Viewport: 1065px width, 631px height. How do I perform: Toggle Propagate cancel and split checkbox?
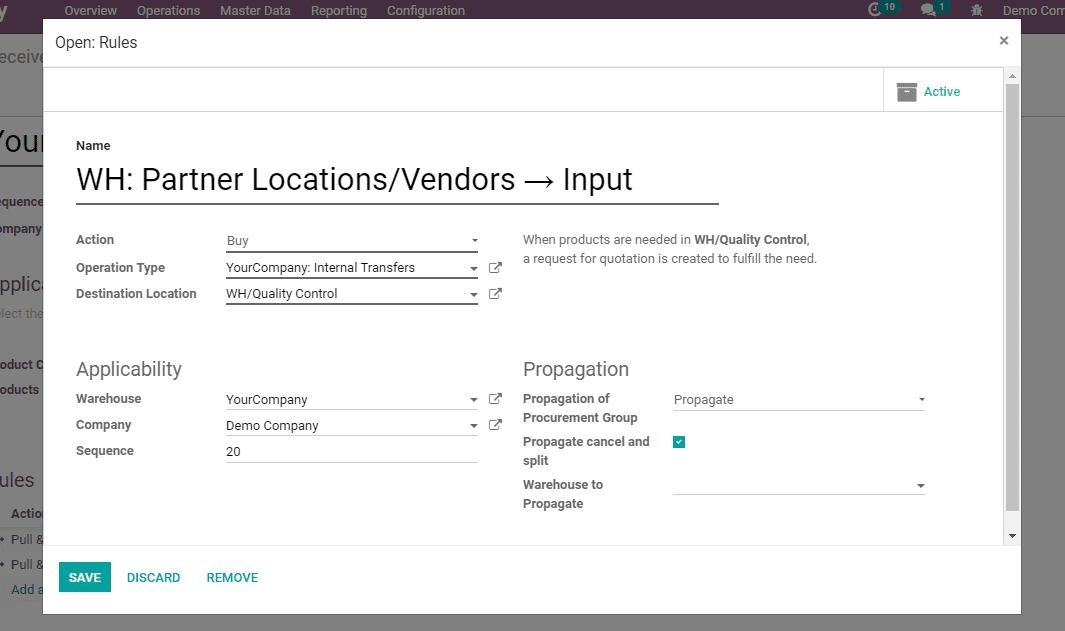pyautogui.click(x=679, y=441)
